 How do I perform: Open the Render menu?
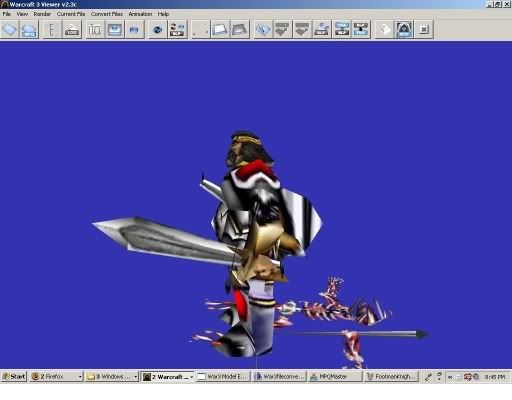(42, 14)
